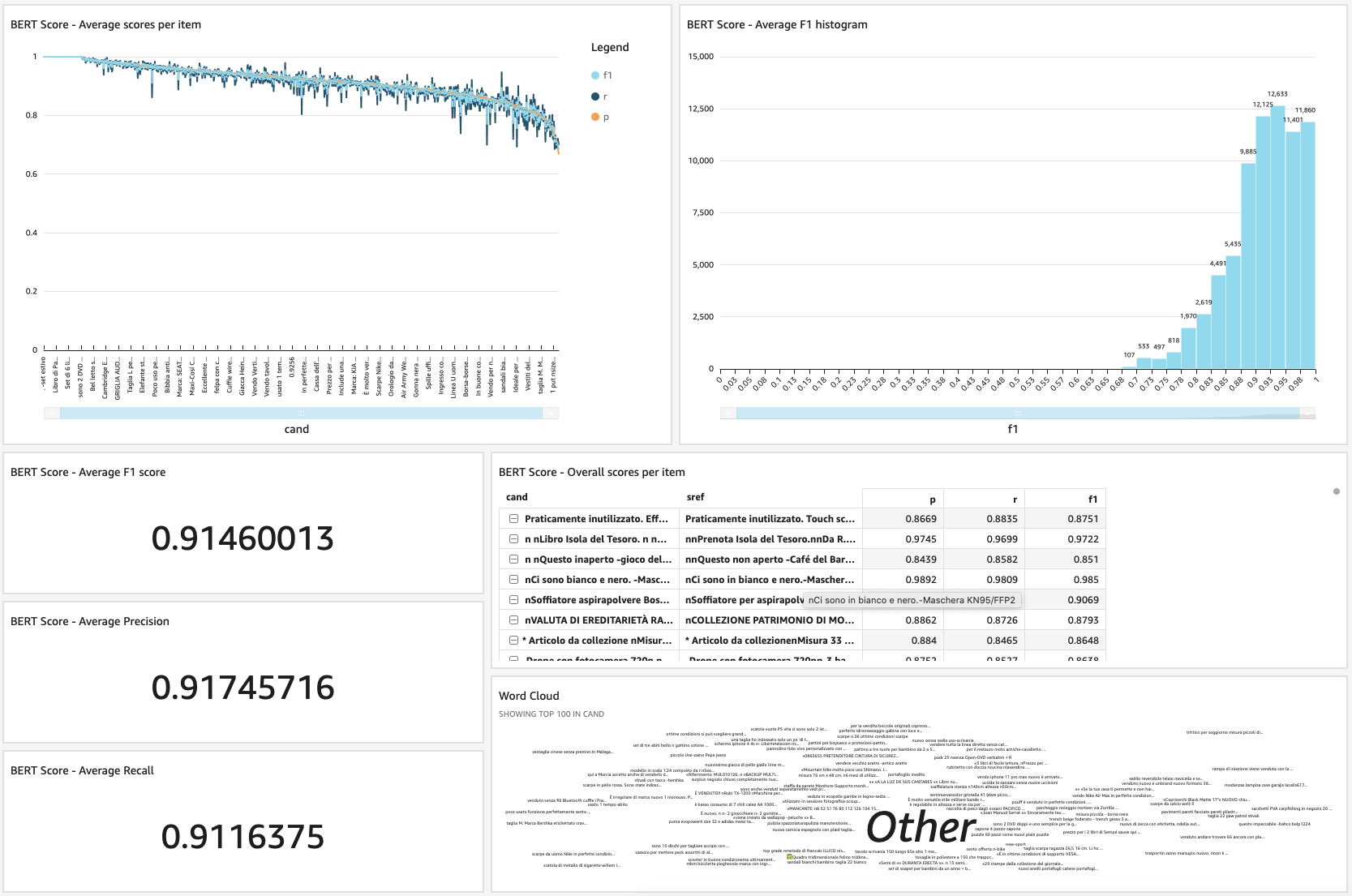Collapse the 'Praticamente inutilizzato. Eff...' table row

click(x=513, y=519)
